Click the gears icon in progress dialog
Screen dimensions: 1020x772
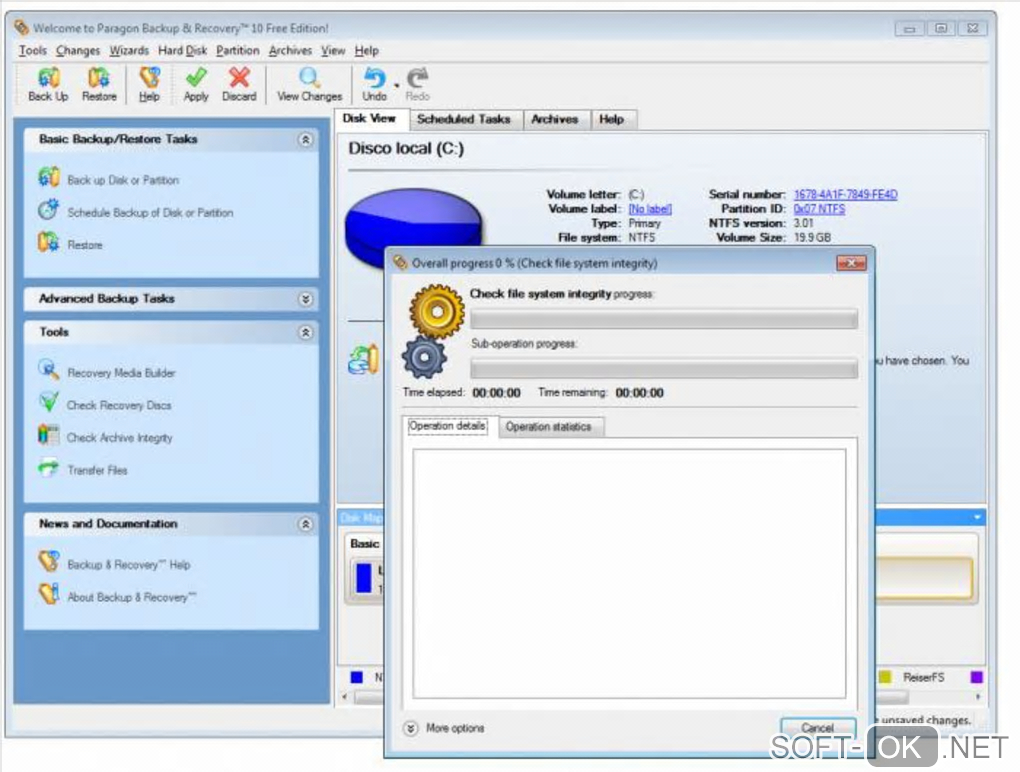click(434, 332)
